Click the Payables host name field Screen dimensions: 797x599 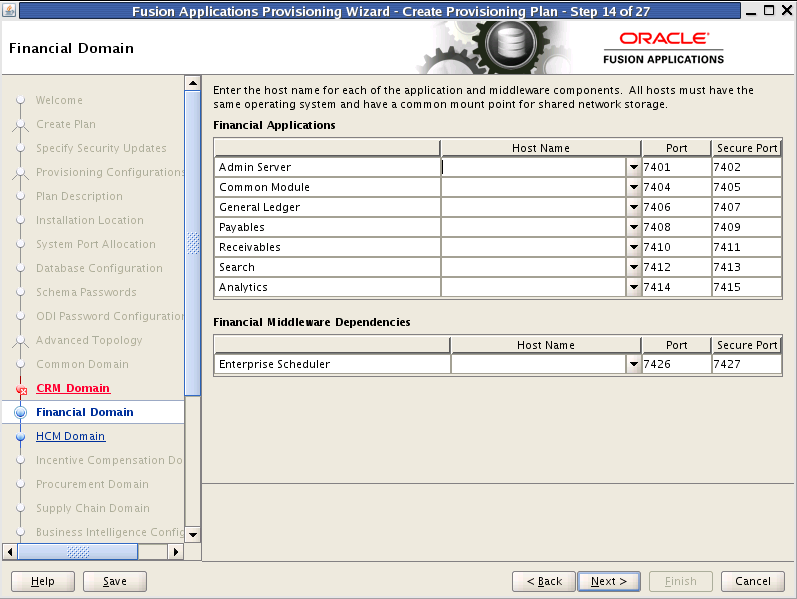click(x=534, y=227)
